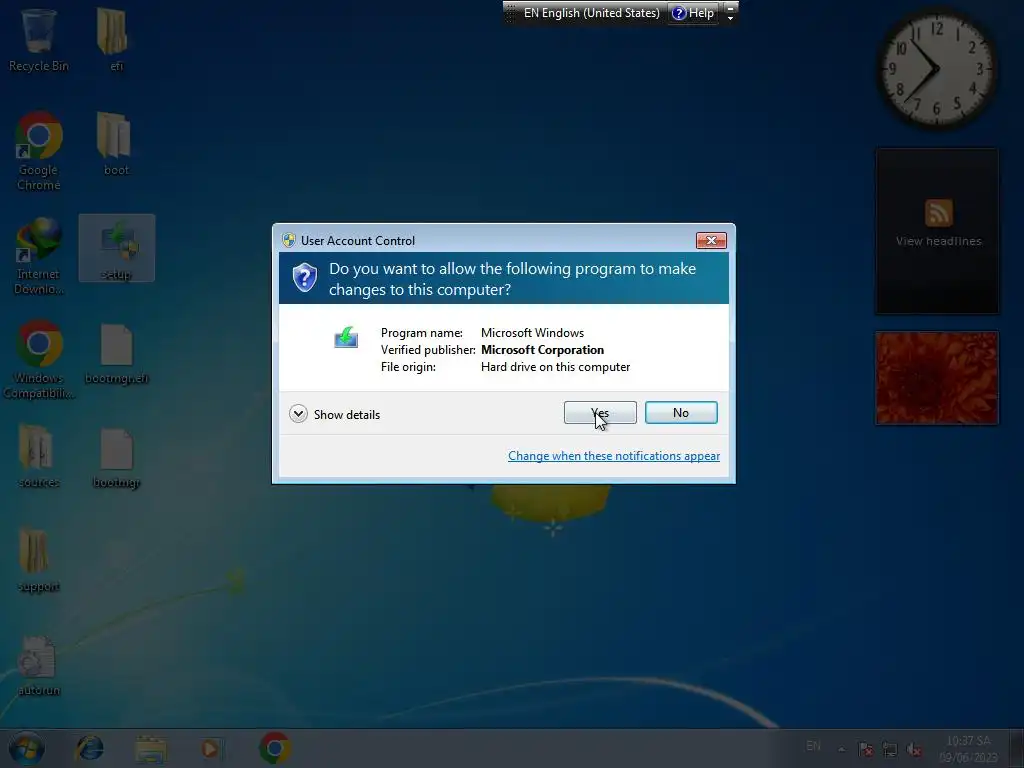Select the Google Chrome desktop shortcut
1024x768 pixels.
(x=39, y=152)
